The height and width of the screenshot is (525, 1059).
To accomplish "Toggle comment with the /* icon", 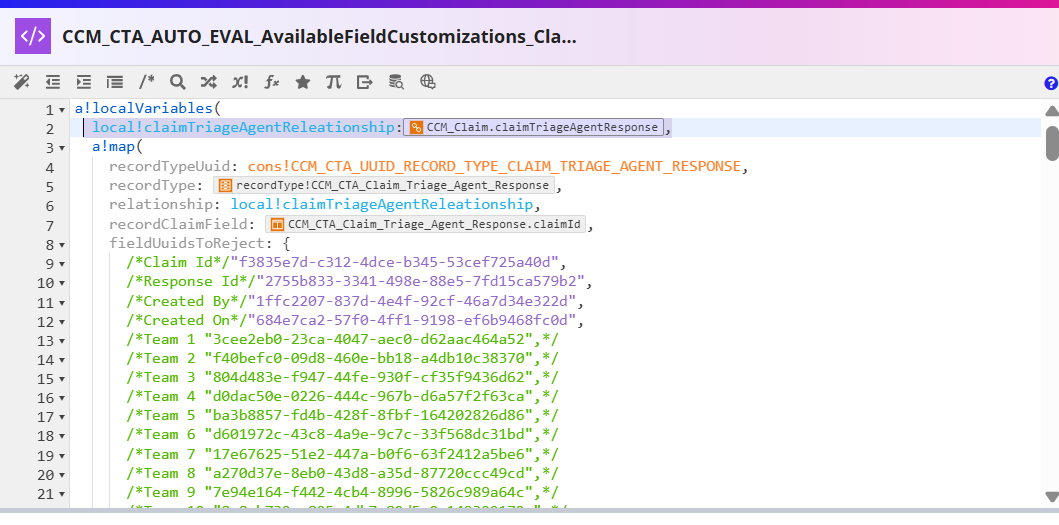I will 147,82.
